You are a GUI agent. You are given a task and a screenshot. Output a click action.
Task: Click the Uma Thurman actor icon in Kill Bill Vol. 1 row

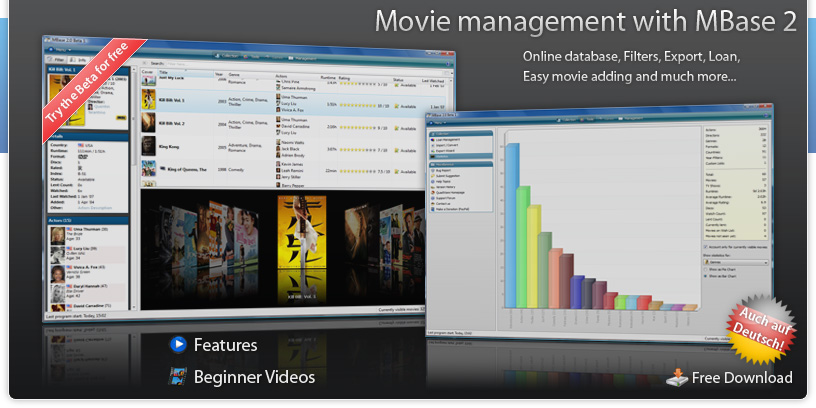coord(278,97)
